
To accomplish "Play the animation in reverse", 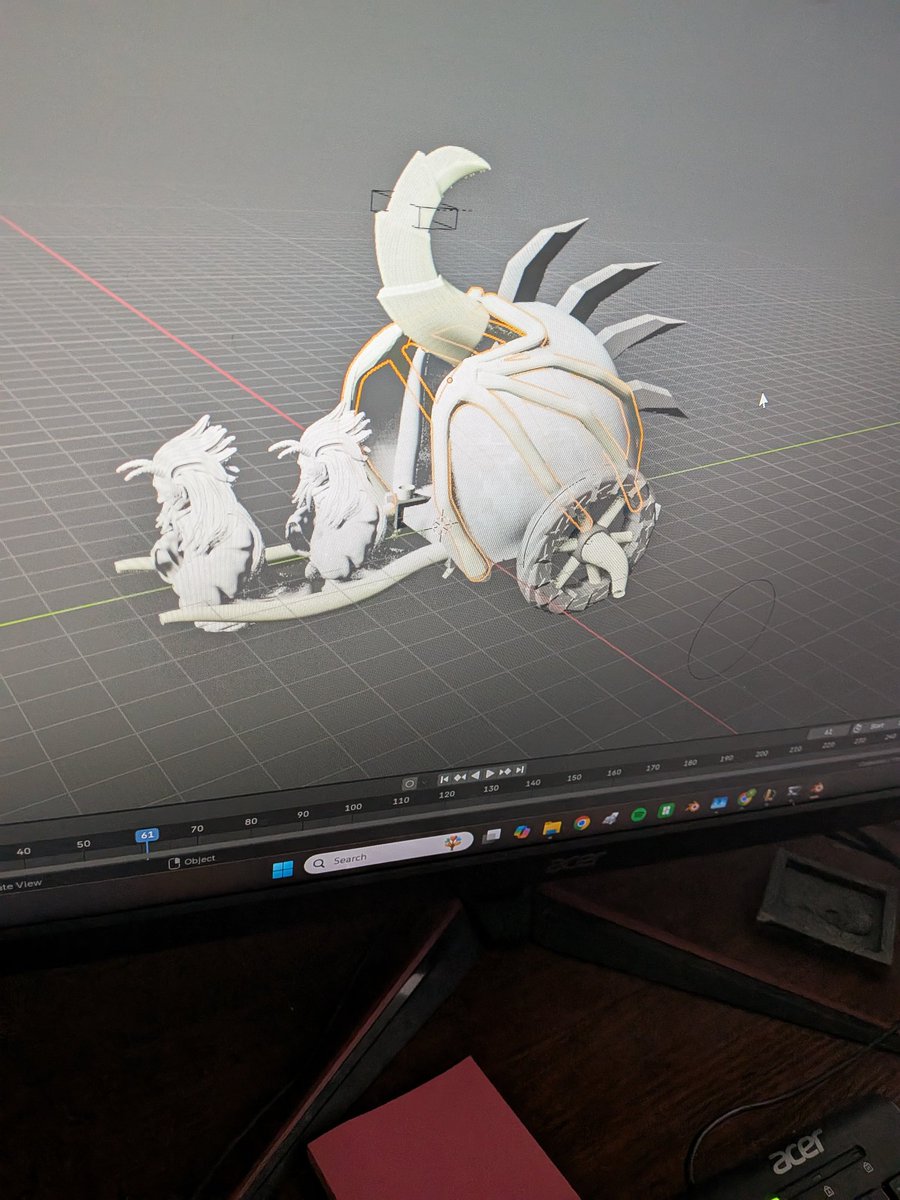I will point(475,775).
